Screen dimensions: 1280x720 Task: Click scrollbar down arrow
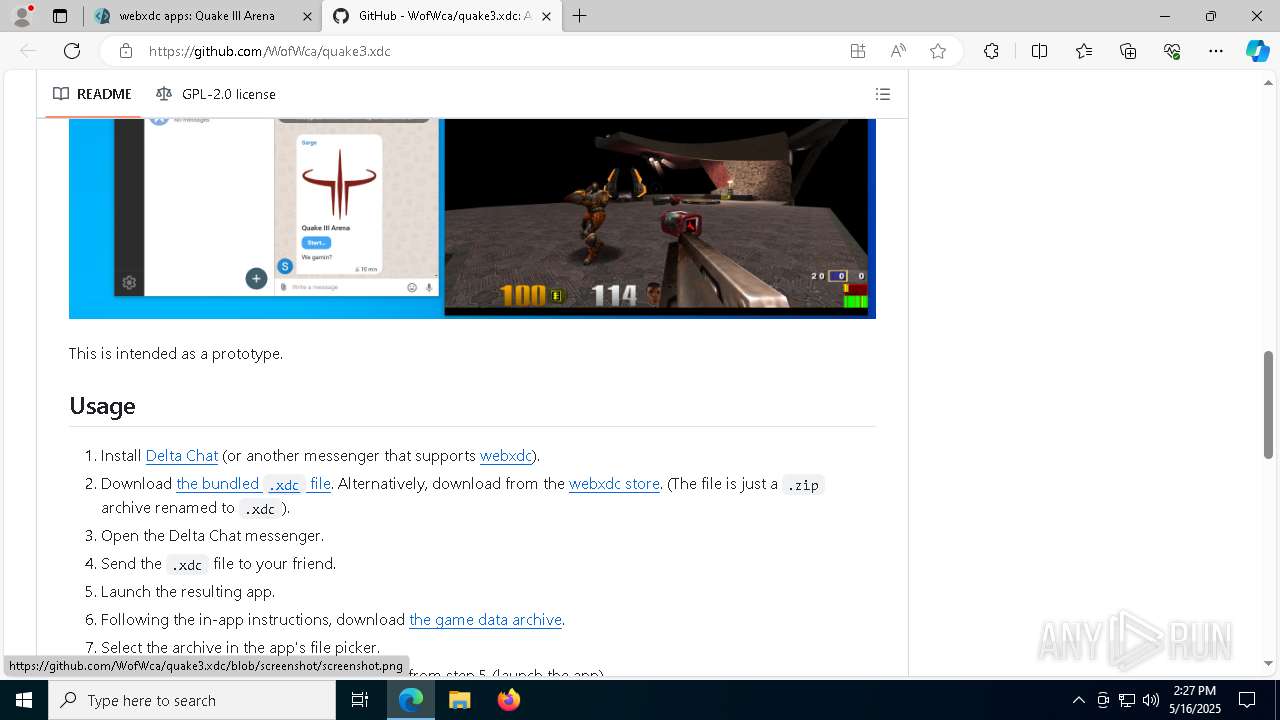point(1269,663)
